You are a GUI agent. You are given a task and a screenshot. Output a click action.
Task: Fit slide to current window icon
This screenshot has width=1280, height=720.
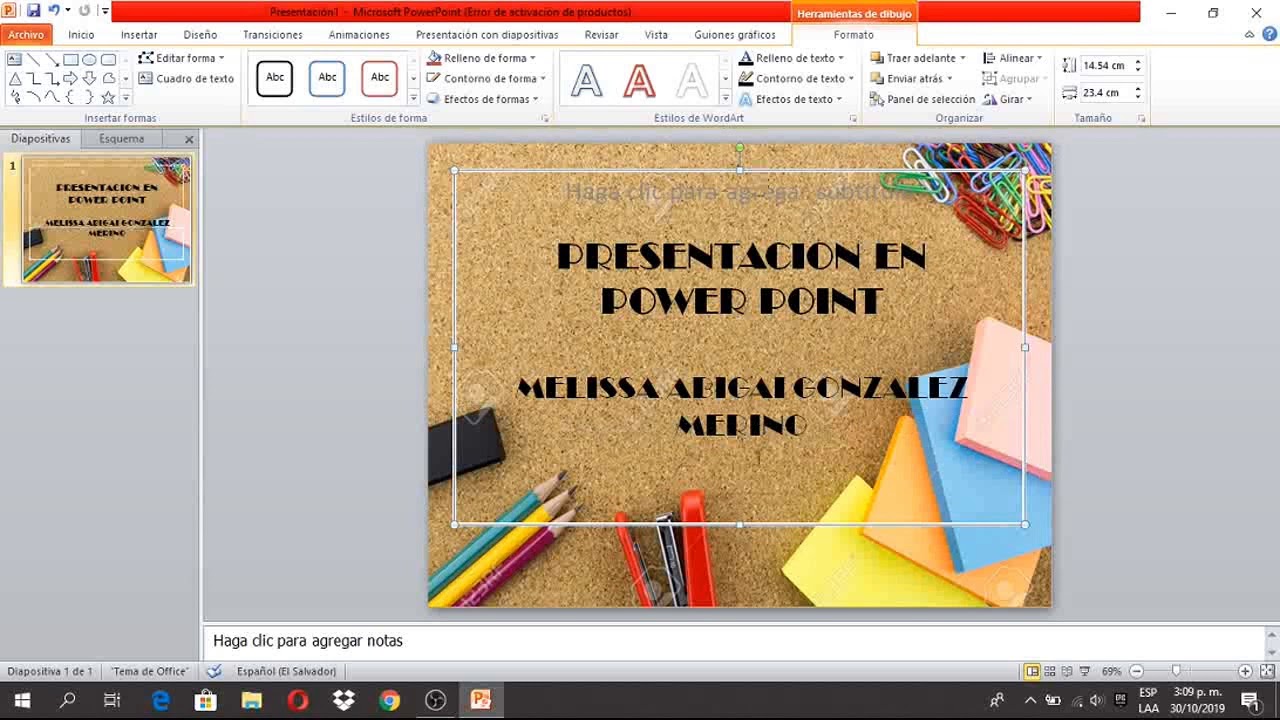[x=1267, y=671]
